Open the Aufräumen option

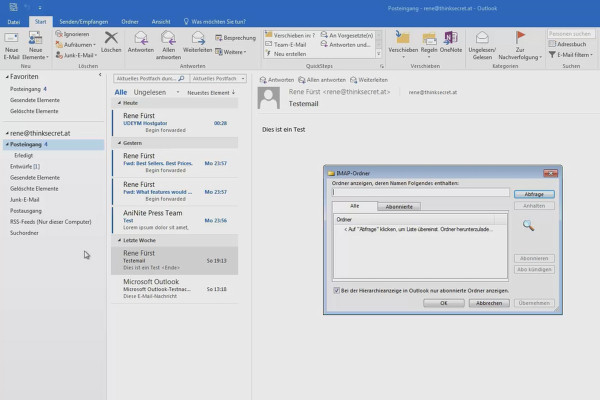click(75, 45)
